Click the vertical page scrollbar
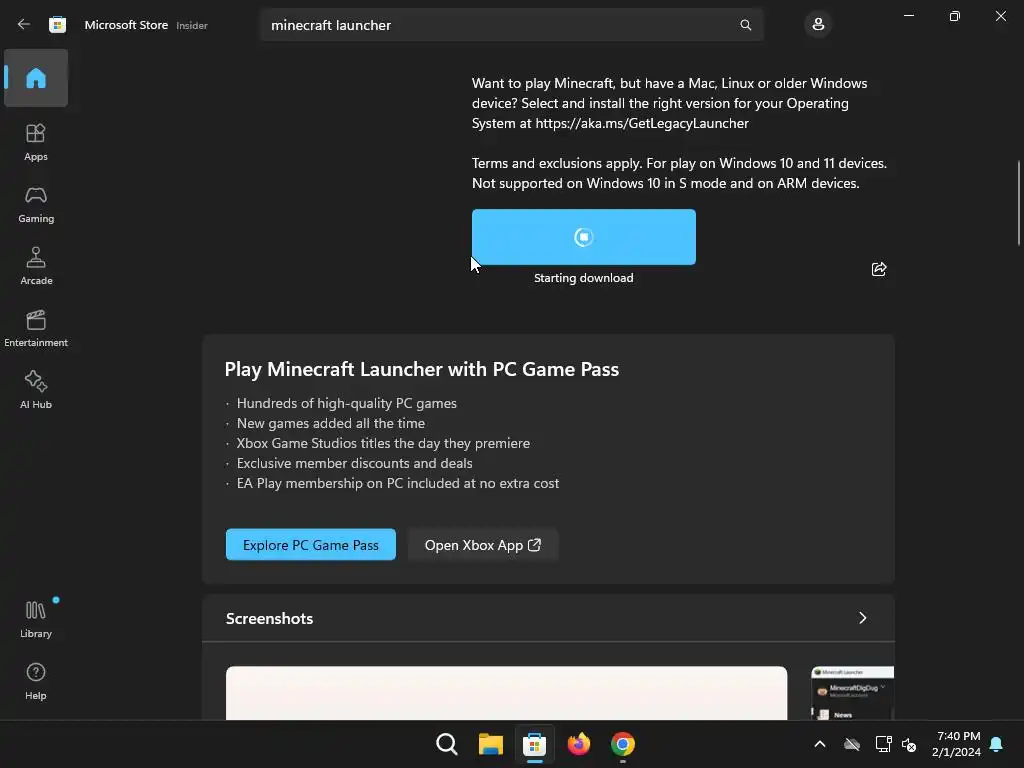 (x=1019, y=203)
